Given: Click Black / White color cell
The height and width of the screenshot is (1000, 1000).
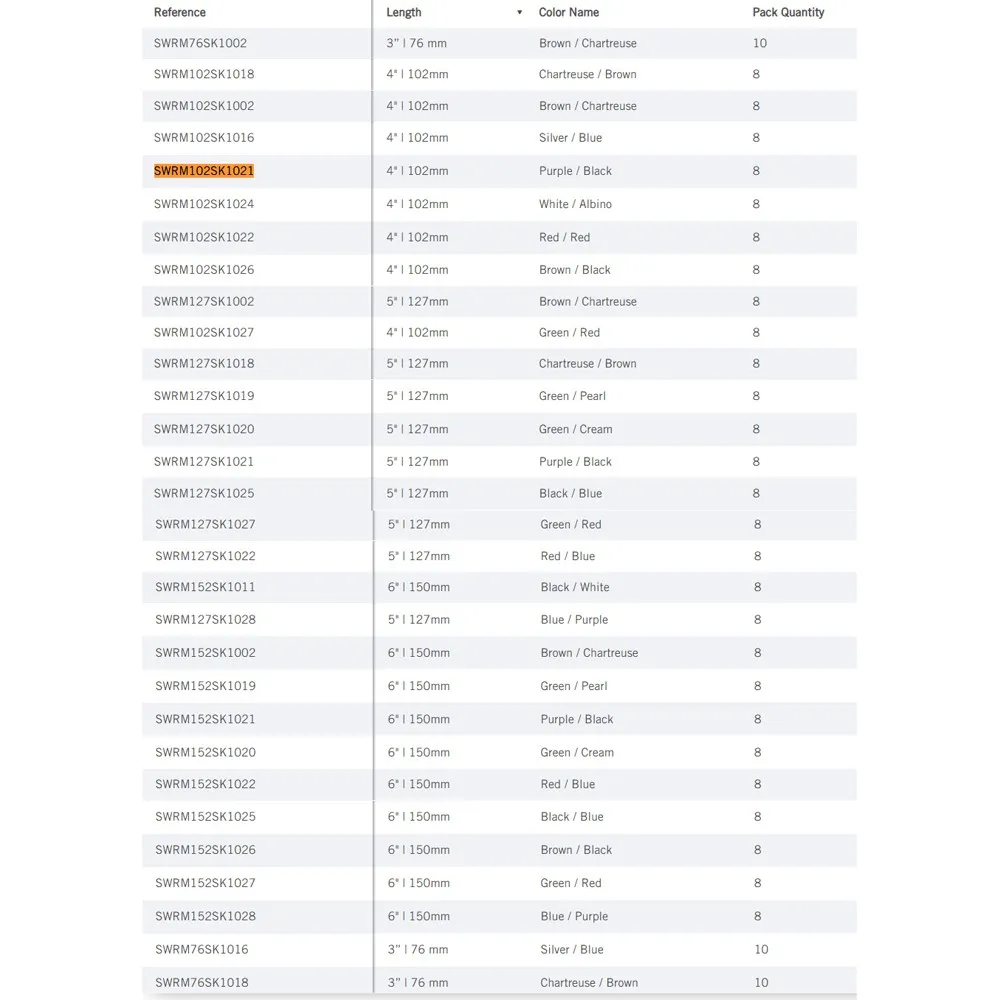Looking at the screenshot, I should (575, 587).
